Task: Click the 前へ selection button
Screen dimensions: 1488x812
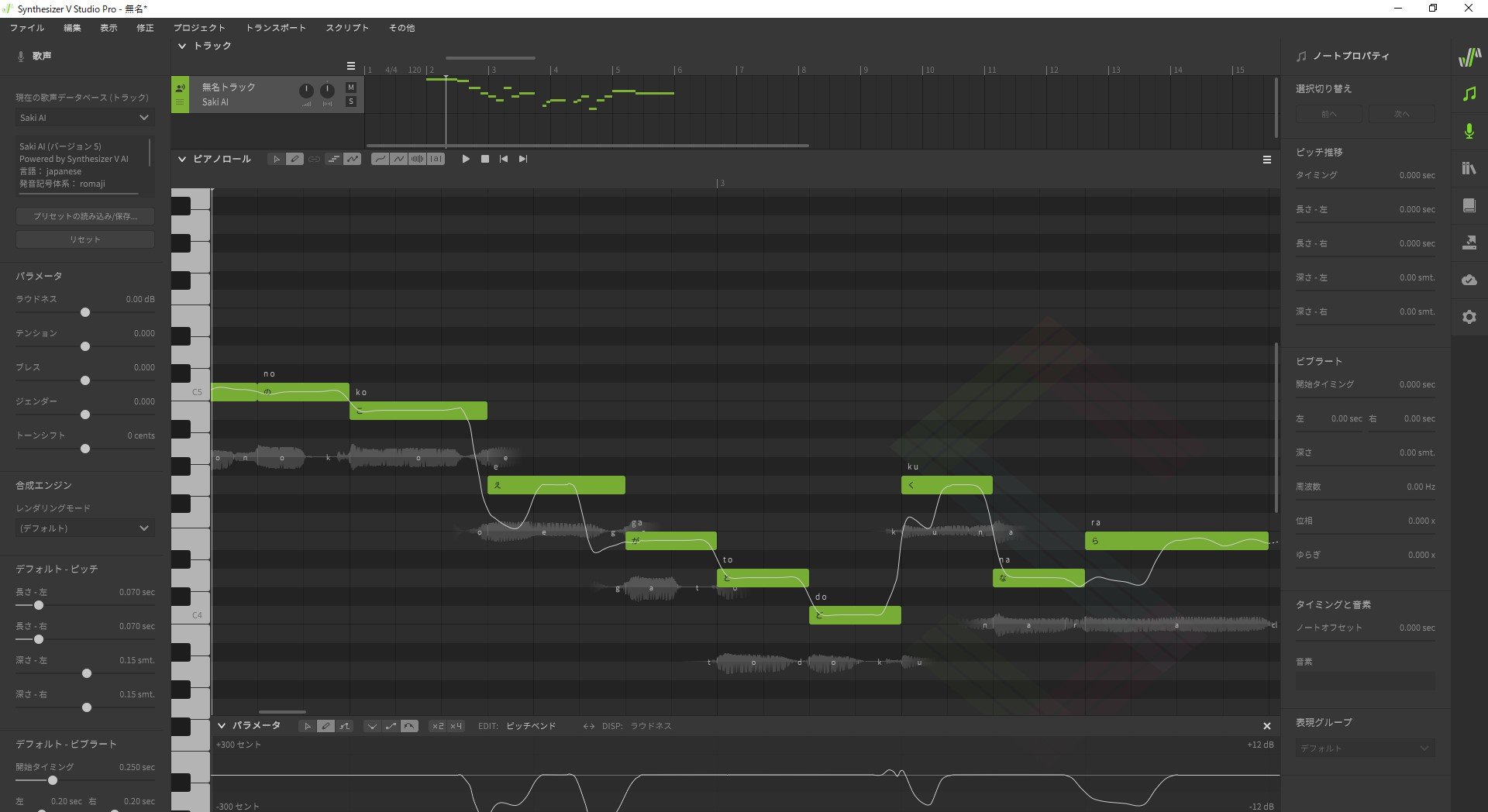Action: tap(1329, 114)
